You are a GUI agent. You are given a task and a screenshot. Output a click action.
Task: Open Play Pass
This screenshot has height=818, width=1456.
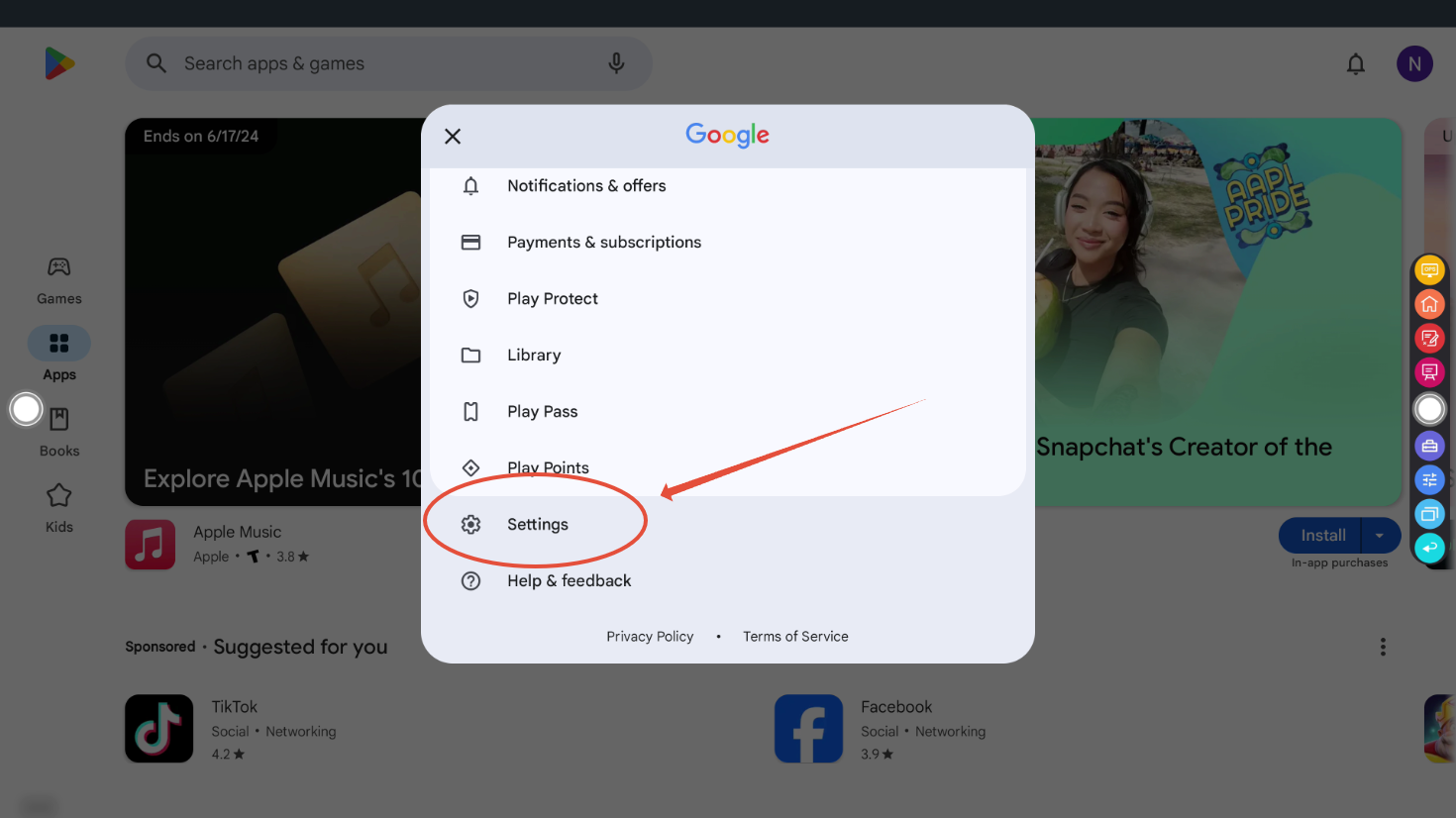[728, 412]
